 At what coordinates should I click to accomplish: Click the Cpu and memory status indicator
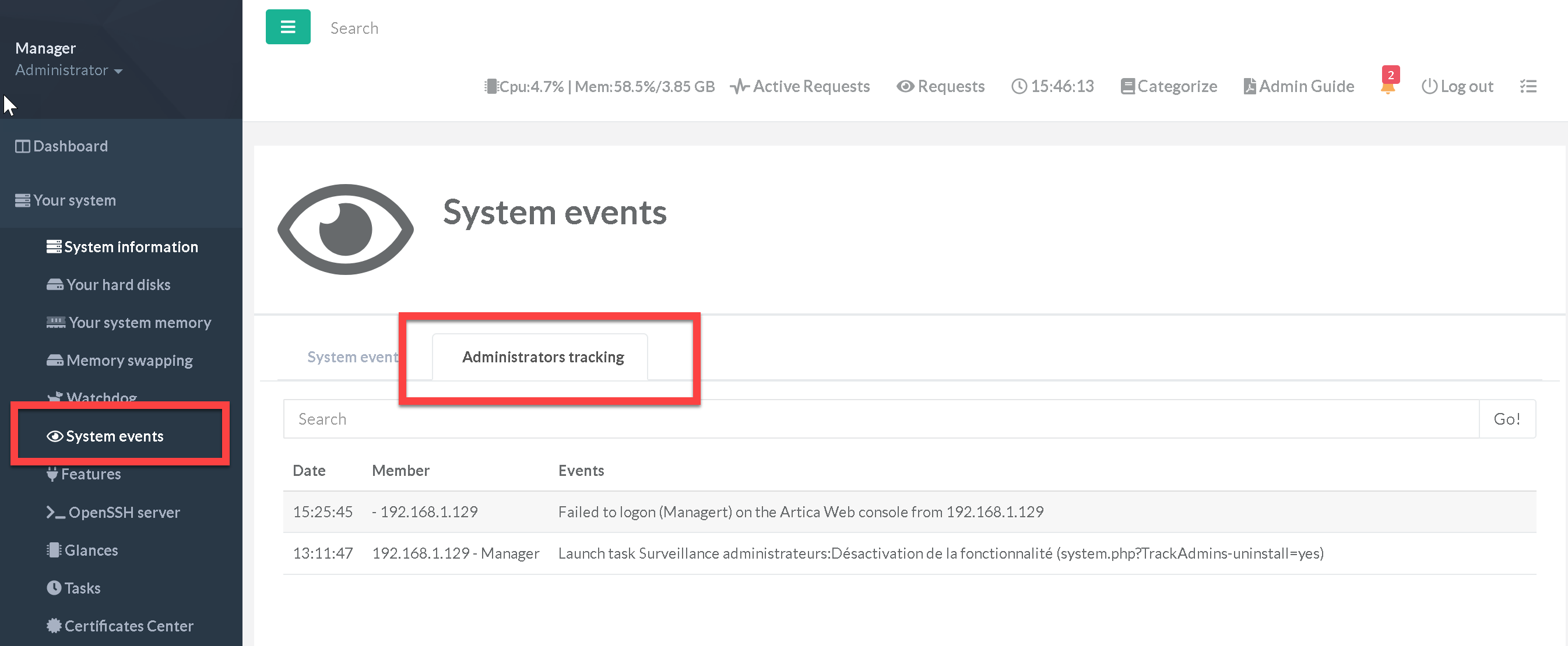599,86
